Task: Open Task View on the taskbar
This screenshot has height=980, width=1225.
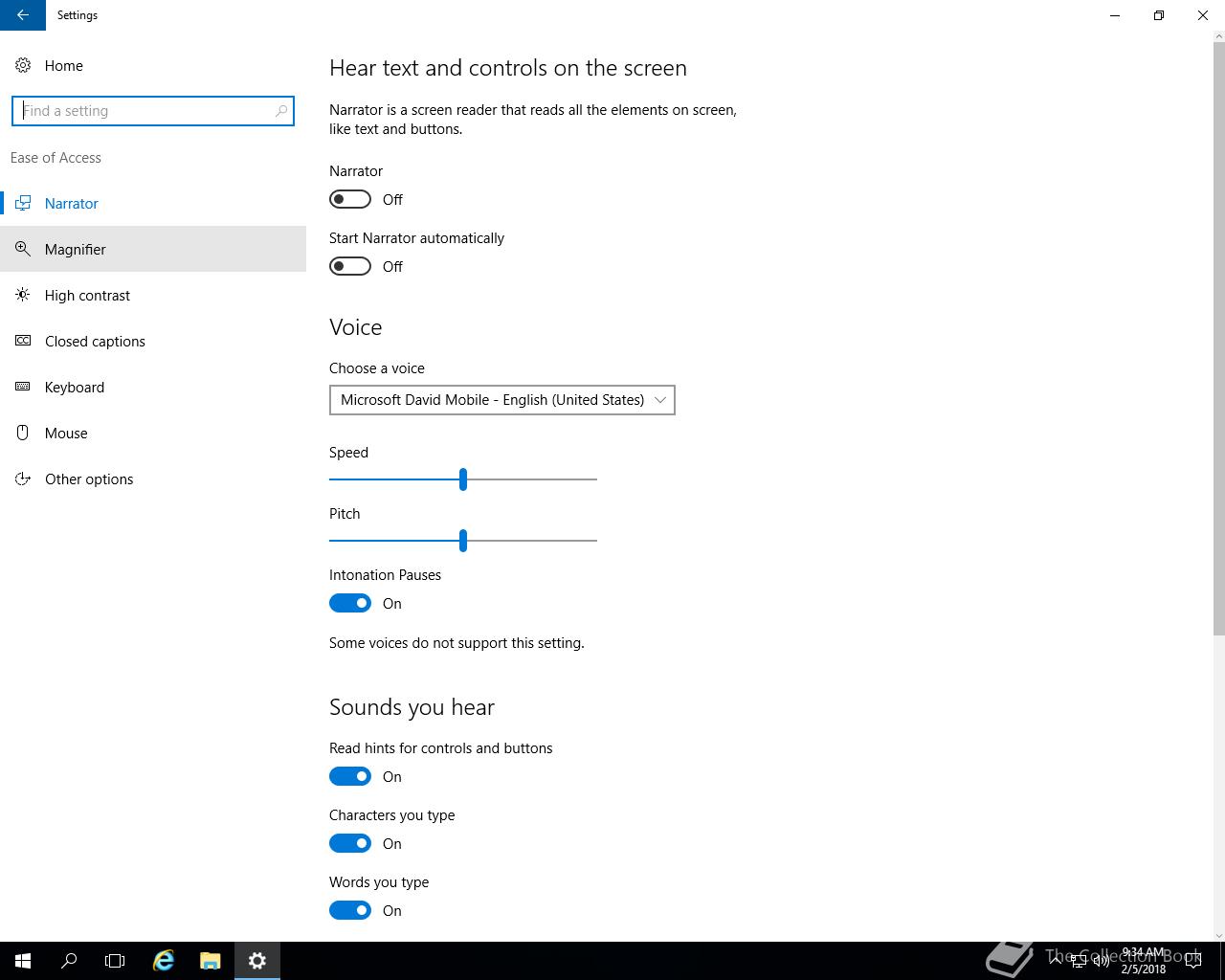Action: (115, 961)
